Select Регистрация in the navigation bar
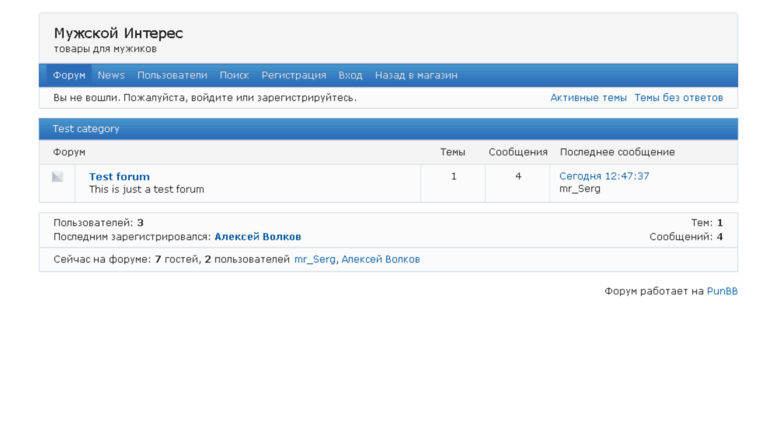 point(294,75)
